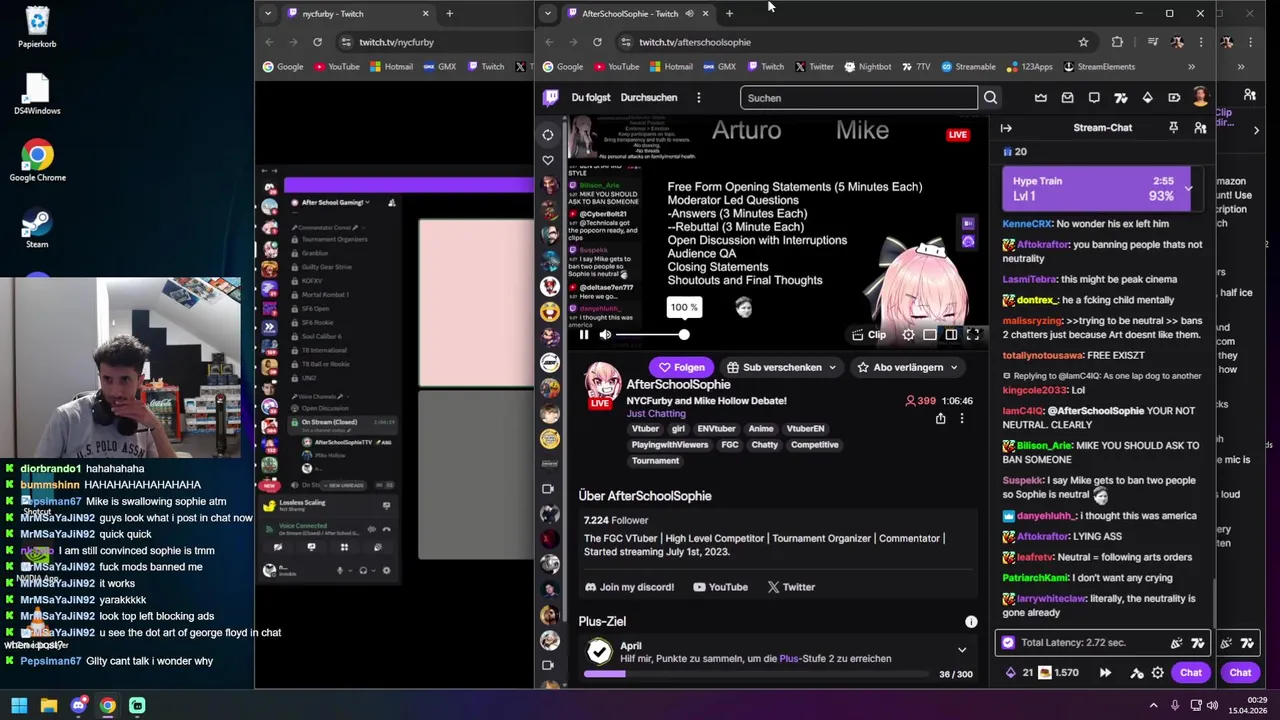Open the YouTube panel link
Image resolution: width=1280 pixels, height=720 pixels.
click(x=720, y=587)
